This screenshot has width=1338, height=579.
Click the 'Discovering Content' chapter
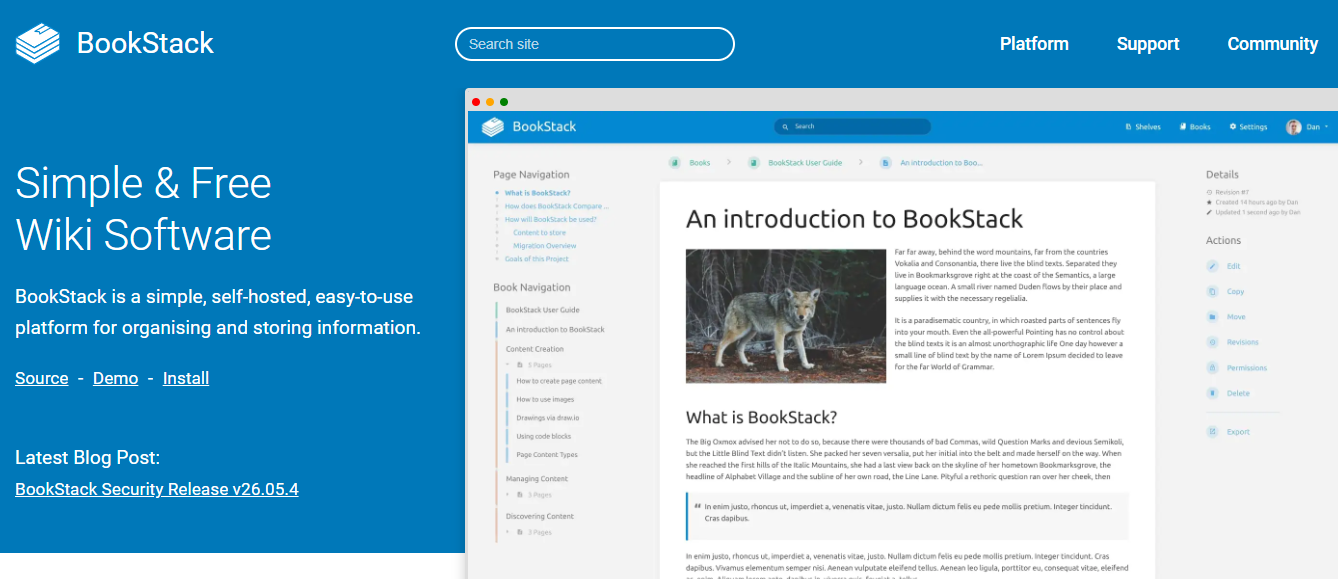(x=540, y=516)
